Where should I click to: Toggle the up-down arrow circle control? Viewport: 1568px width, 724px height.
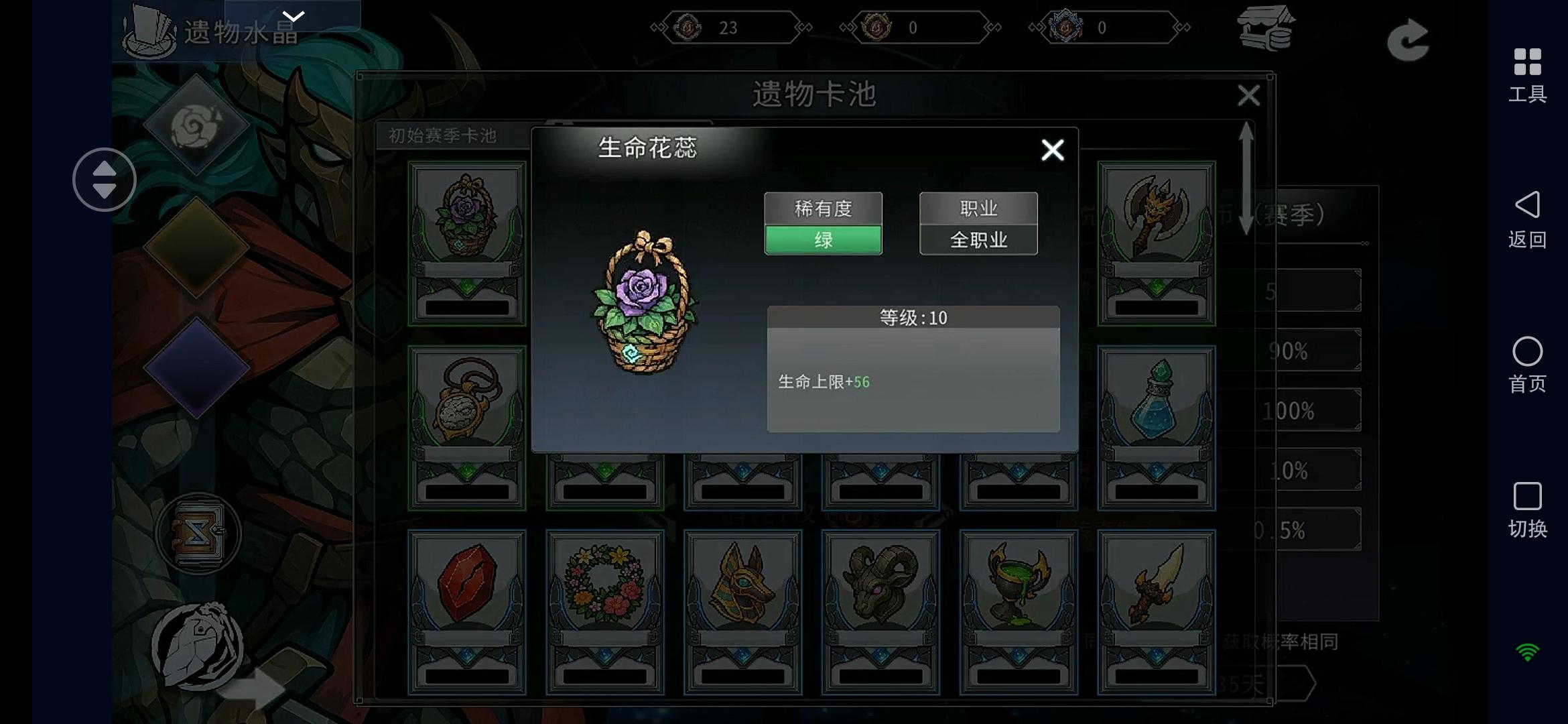click(105, 180)
